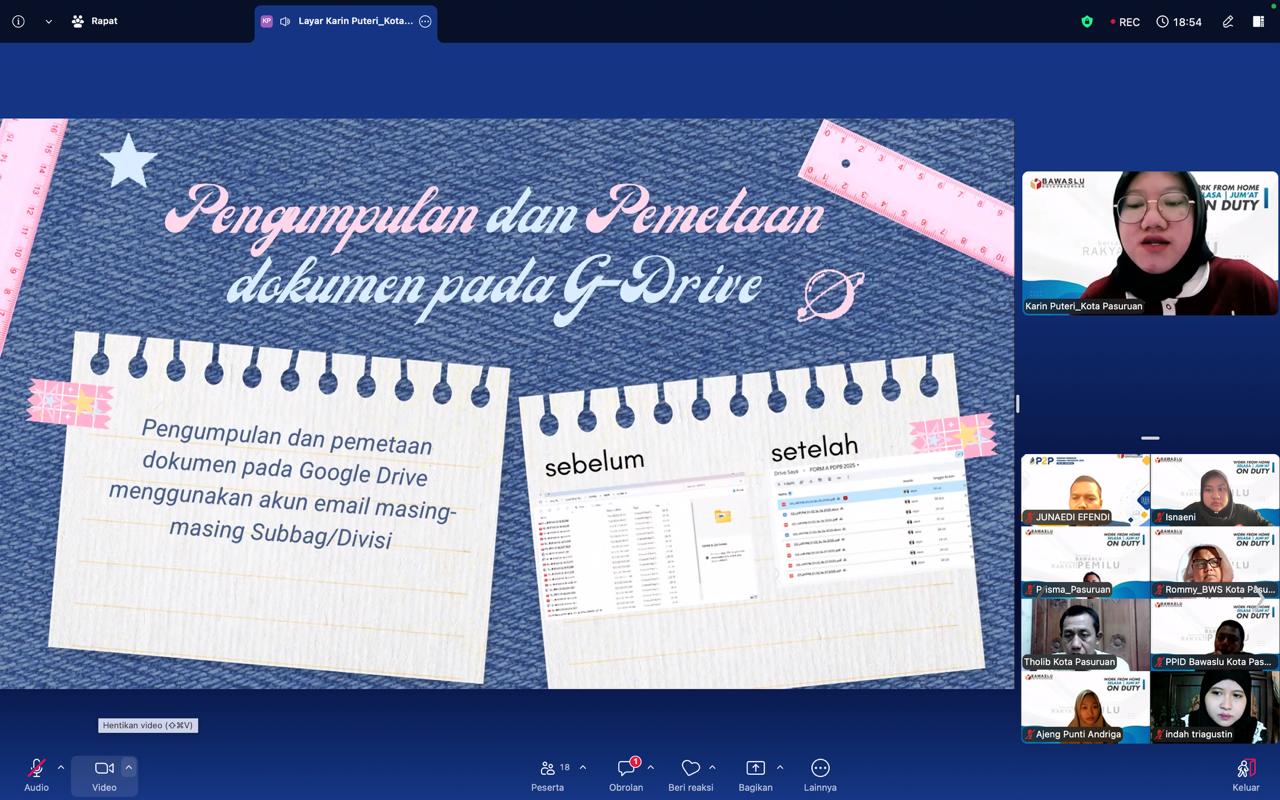This screenshot has width=1280, height=800.
Task: Open the Rapat meeting menu
Action: point(94,21)
